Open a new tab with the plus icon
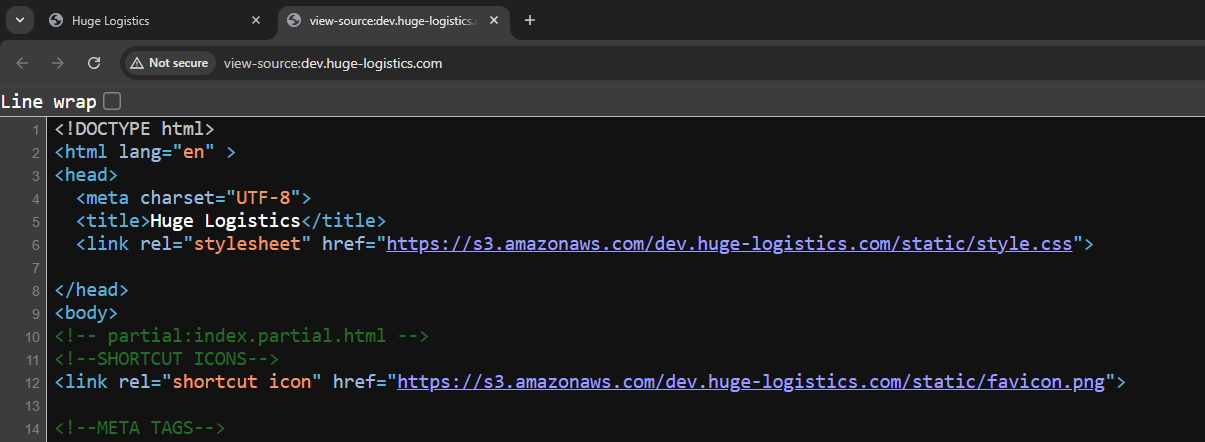This screenshot has width=1205, height=442. 530,20
